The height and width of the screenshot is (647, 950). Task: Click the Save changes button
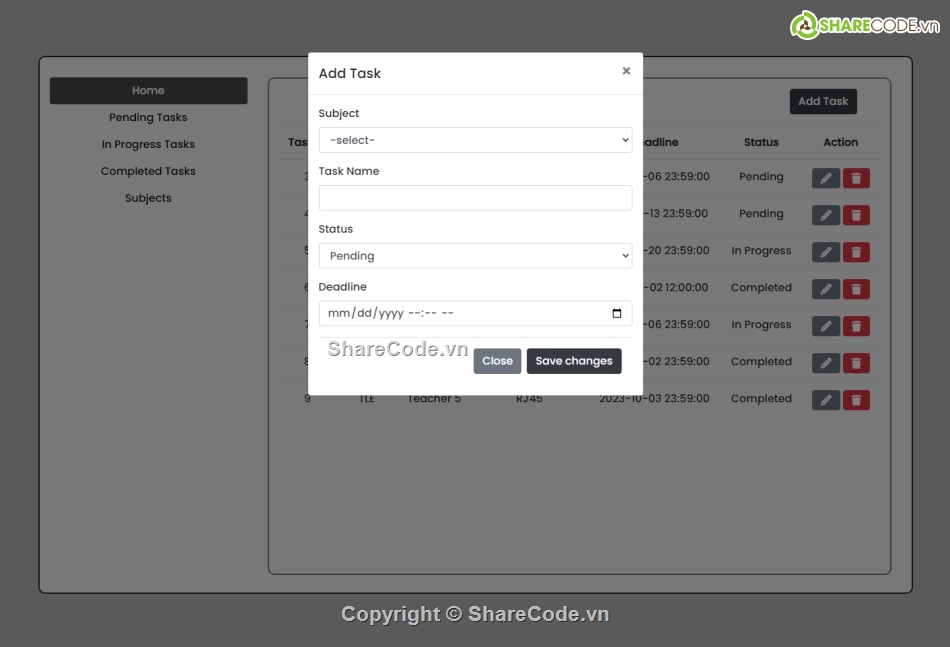coord(574,361)
